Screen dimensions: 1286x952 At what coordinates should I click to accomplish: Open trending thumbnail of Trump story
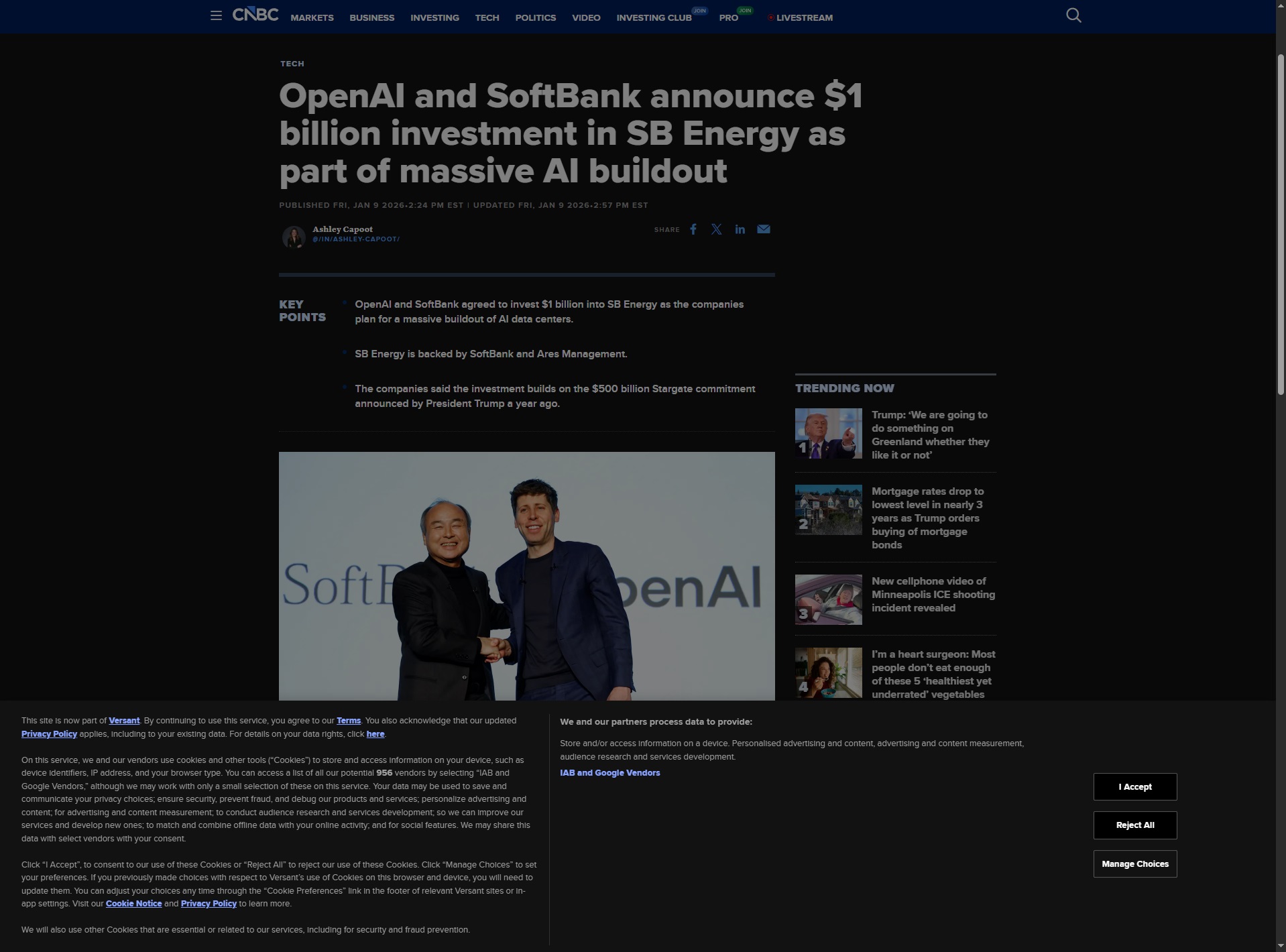click(x=829, y=434)
